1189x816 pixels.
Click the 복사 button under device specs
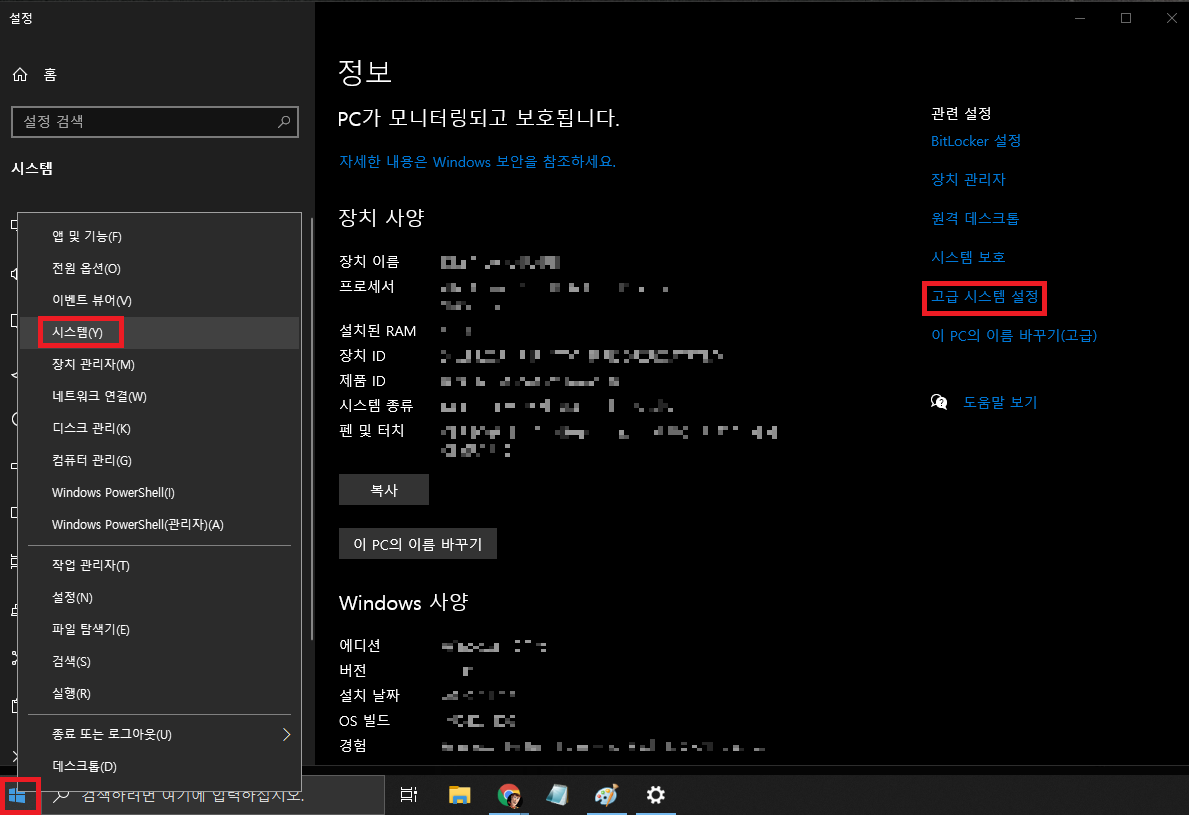384,490
